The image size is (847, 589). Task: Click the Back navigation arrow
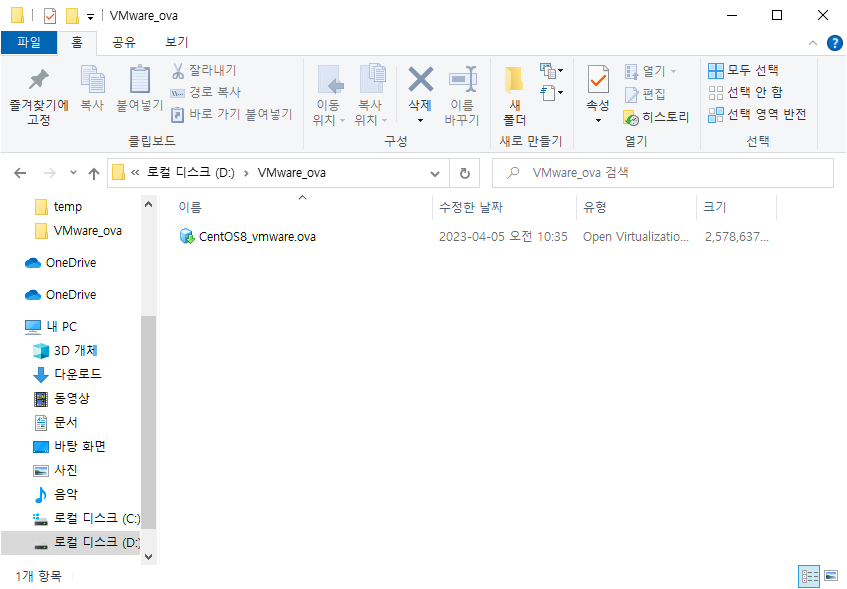tap(20, 173)
